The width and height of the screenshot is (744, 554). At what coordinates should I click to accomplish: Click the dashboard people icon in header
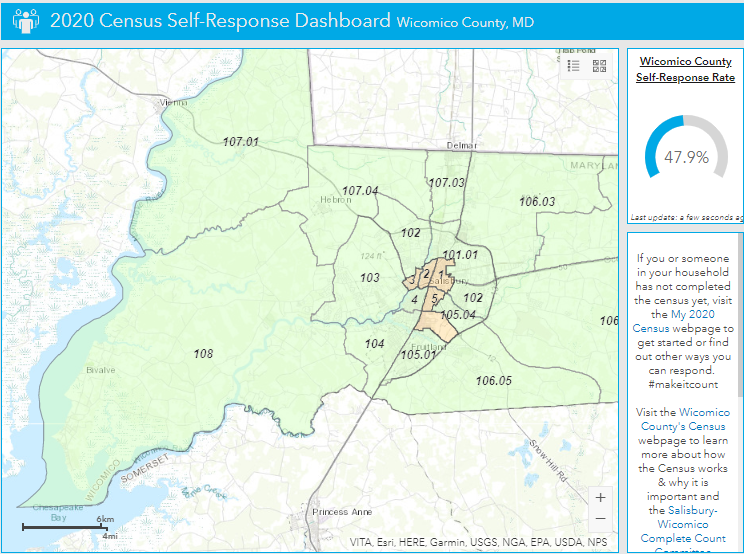coord(25,20)
